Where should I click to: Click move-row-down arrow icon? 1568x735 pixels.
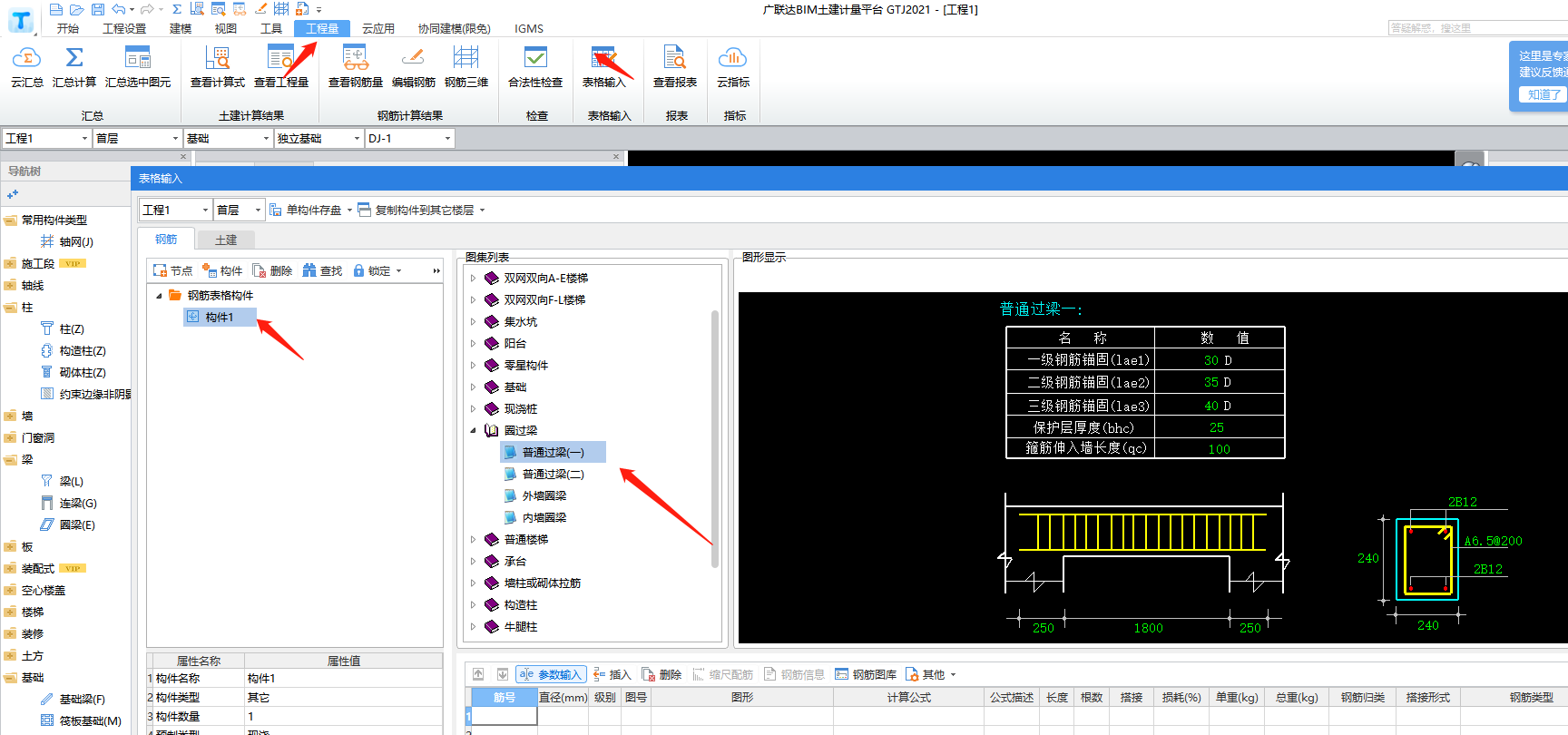tap(502, 674)
